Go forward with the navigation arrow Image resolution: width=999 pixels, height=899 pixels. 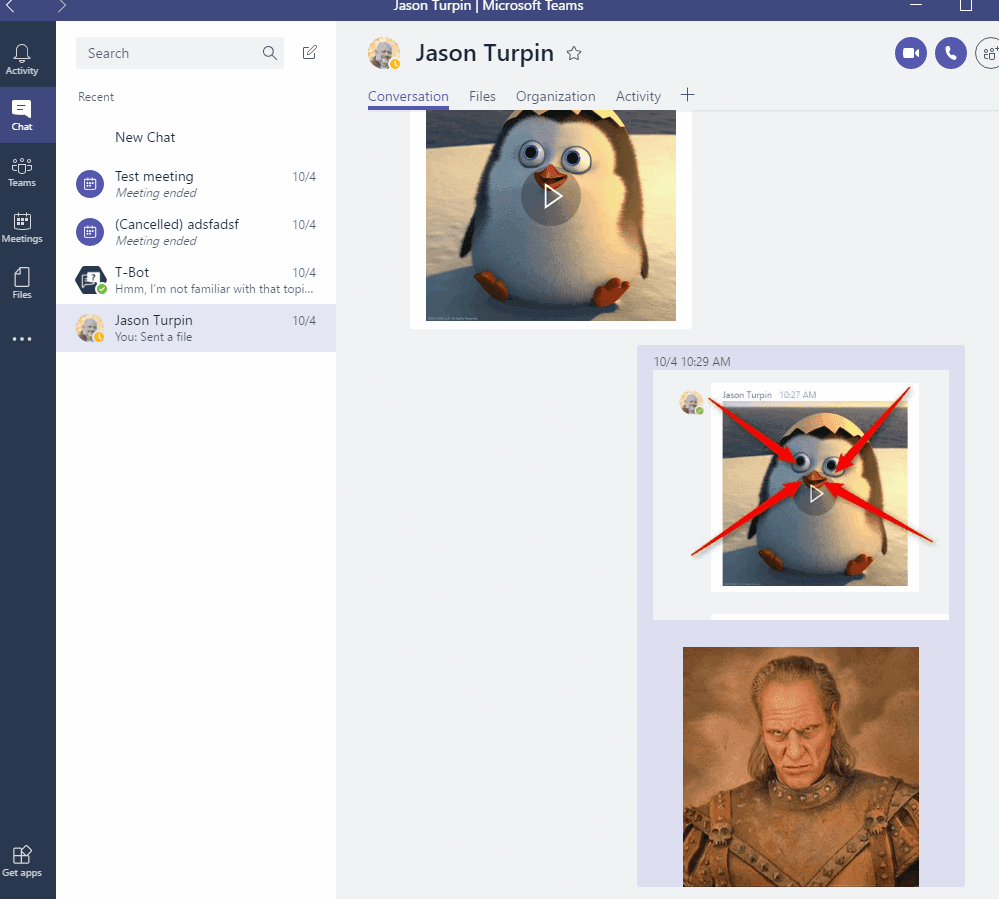61,6
